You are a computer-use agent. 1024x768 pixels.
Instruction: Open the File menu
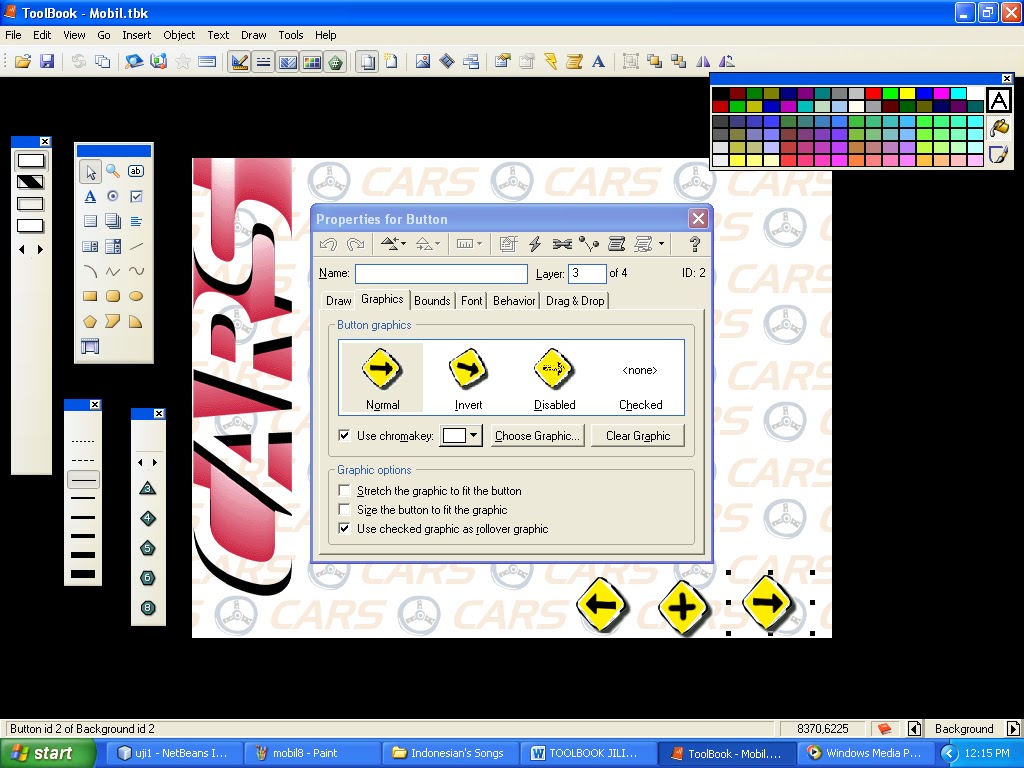coord(13,35)
